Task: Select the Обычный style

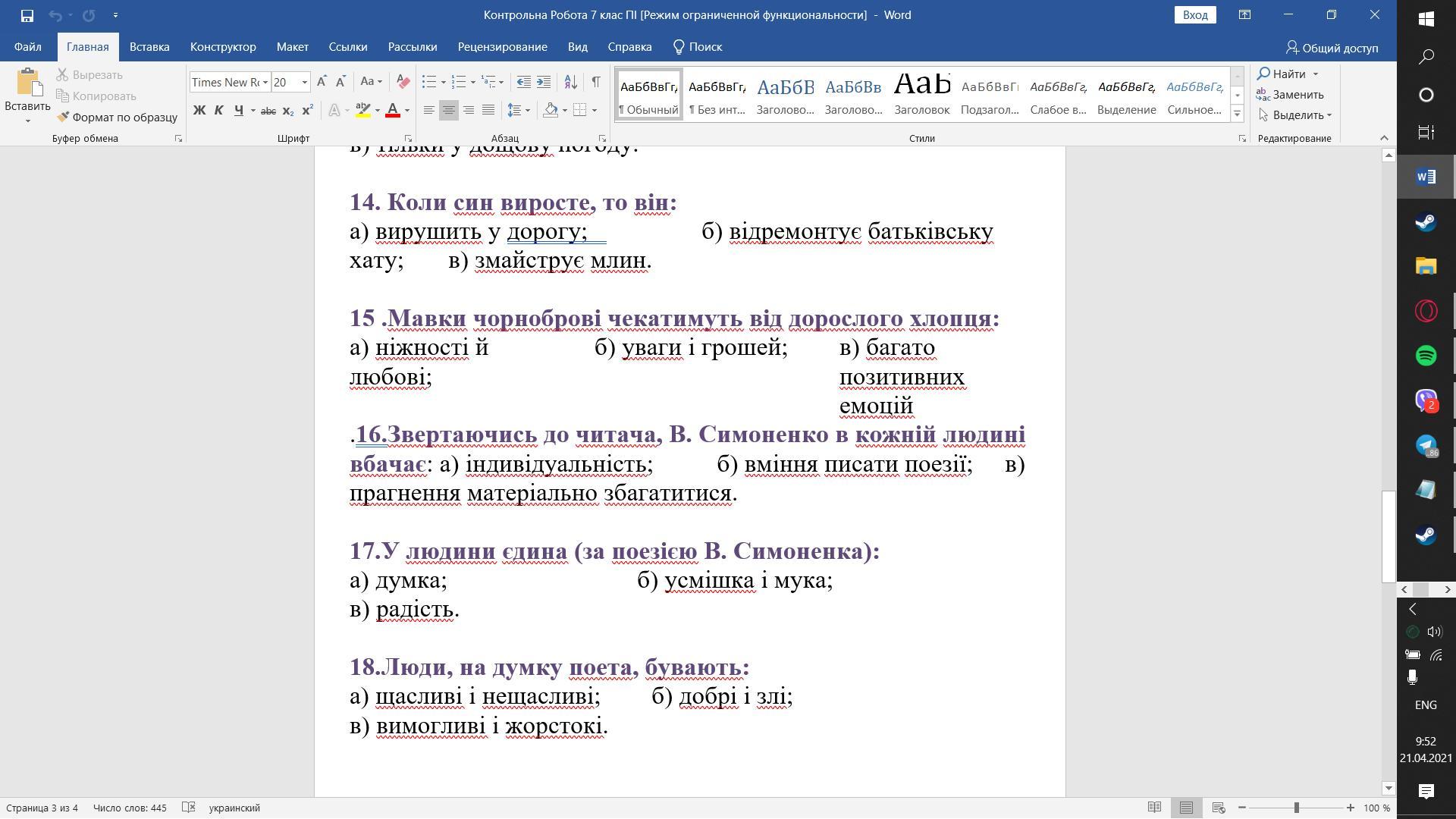Action: click(648, 95)
